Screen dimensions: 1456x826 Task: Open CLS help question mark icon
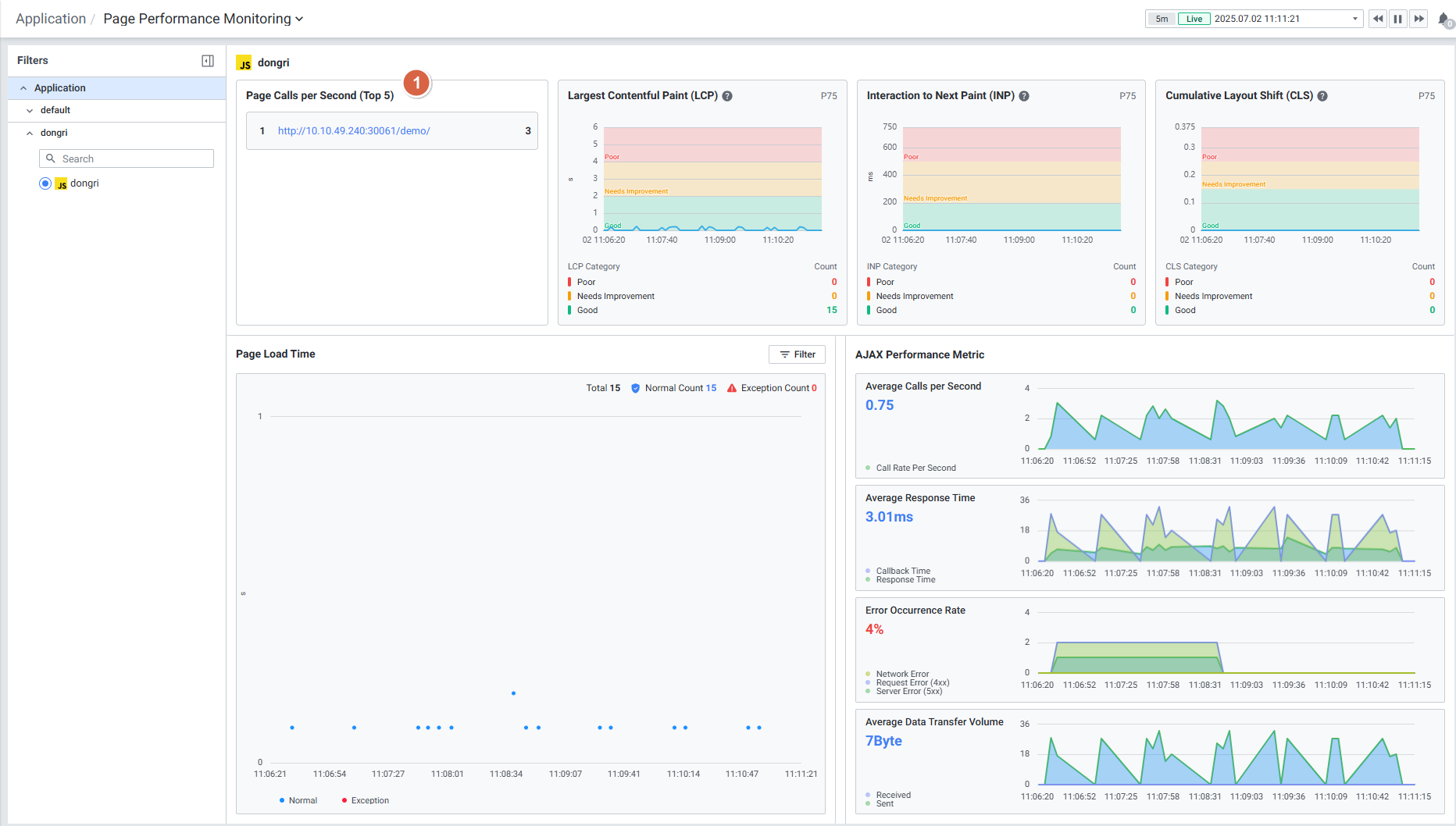1322,96
